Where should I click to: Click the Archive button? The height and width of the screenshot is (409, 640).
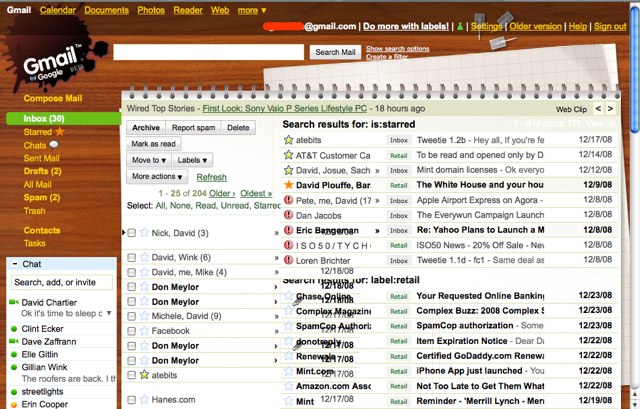click(x=146, y=127)
